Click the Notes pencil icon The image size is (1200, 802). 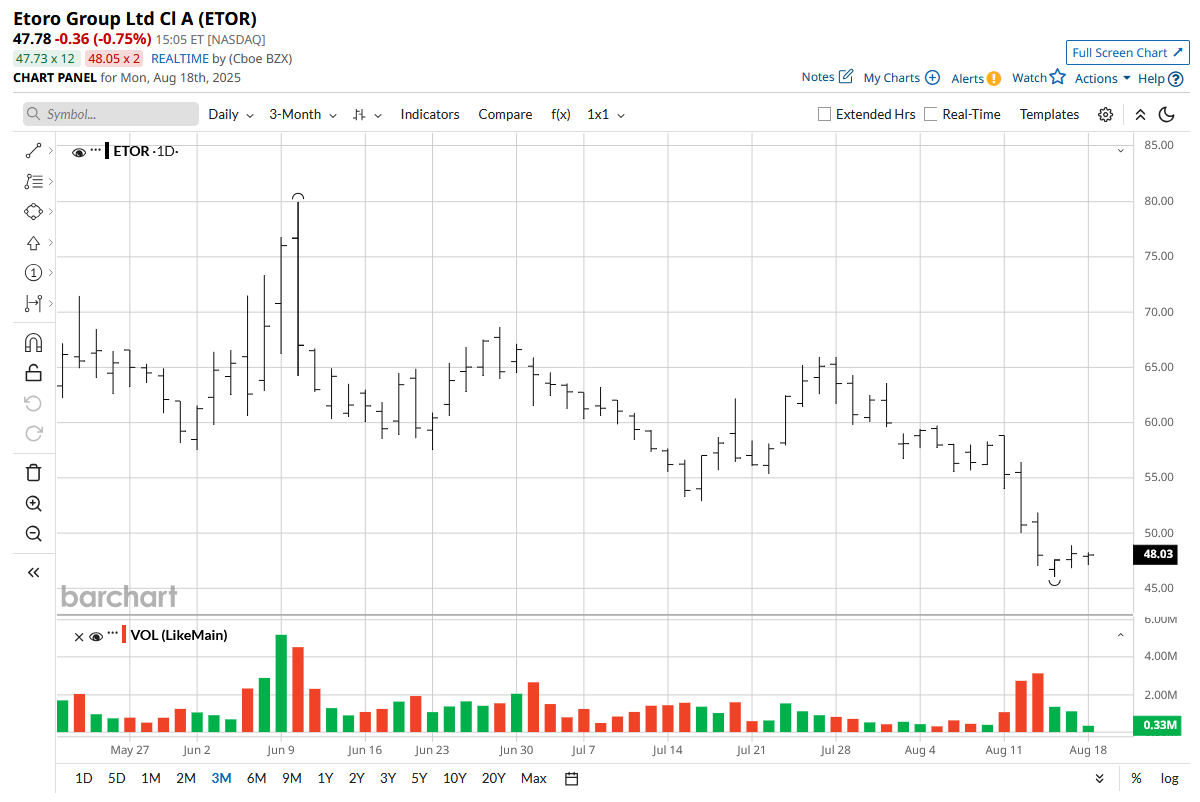846,77
